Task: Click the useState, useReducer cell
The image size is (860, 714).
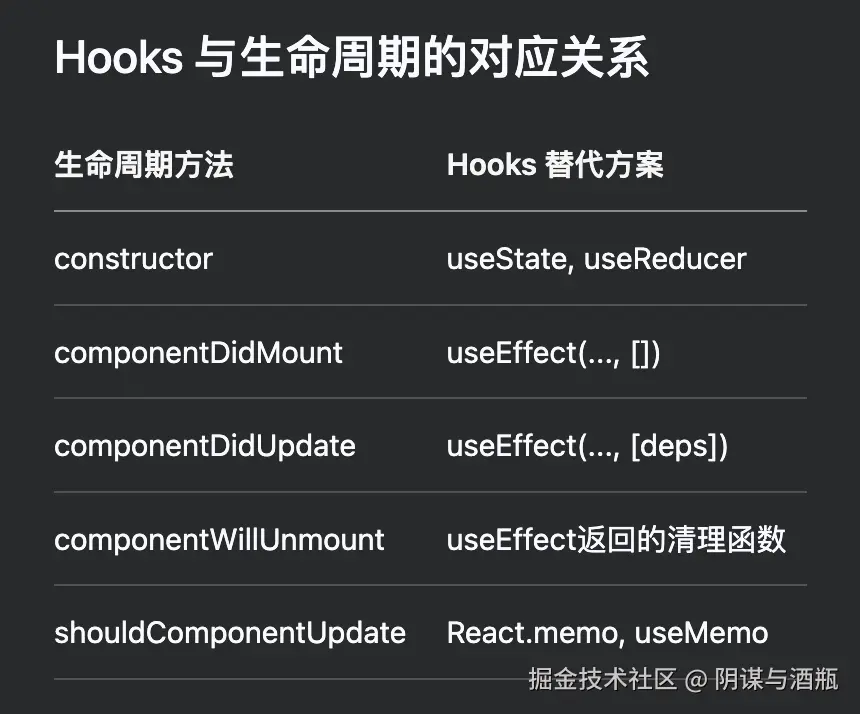Action: click(x=596, y=259)
